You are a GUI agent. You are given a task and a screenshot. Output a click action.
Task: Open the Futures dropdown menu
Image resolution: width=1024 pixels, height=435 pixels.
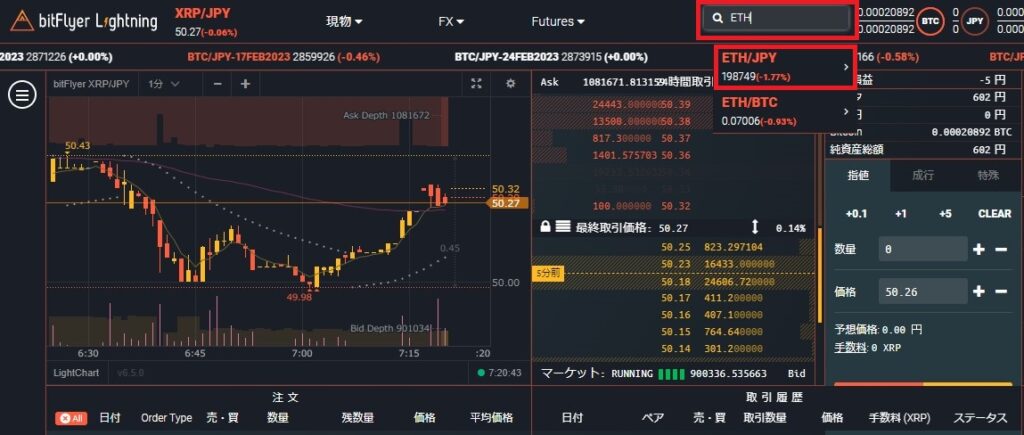pyautogui.click(x=558, y=21)
